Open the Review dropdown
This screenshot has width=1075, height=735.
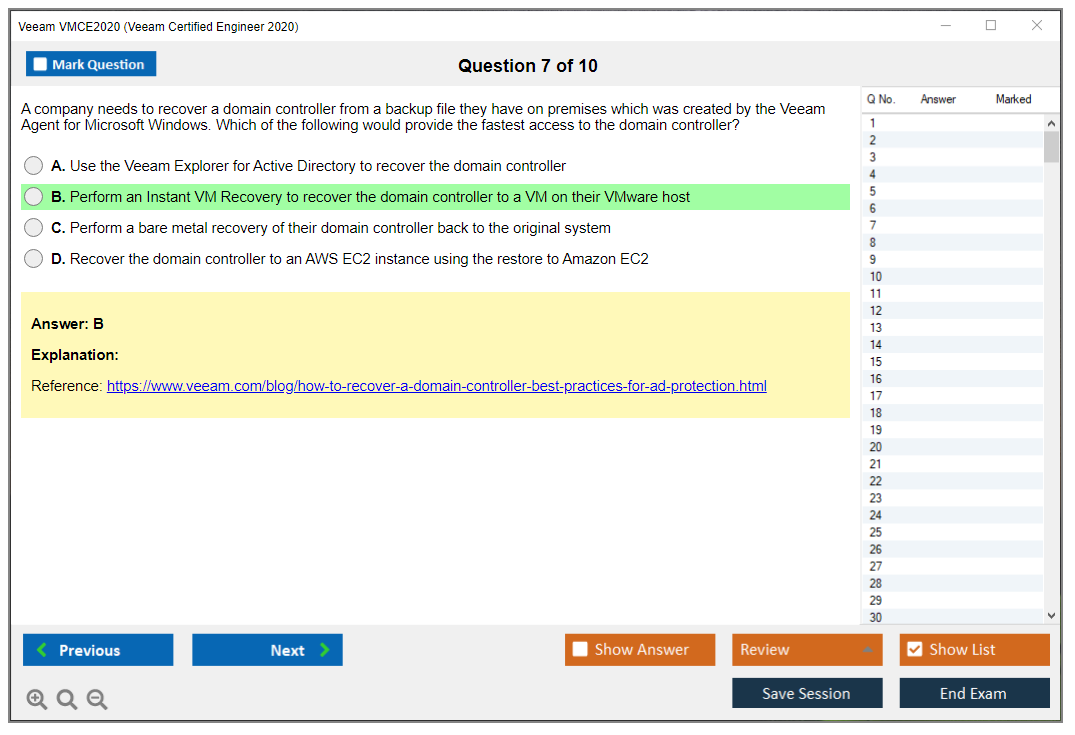[807, 650]
